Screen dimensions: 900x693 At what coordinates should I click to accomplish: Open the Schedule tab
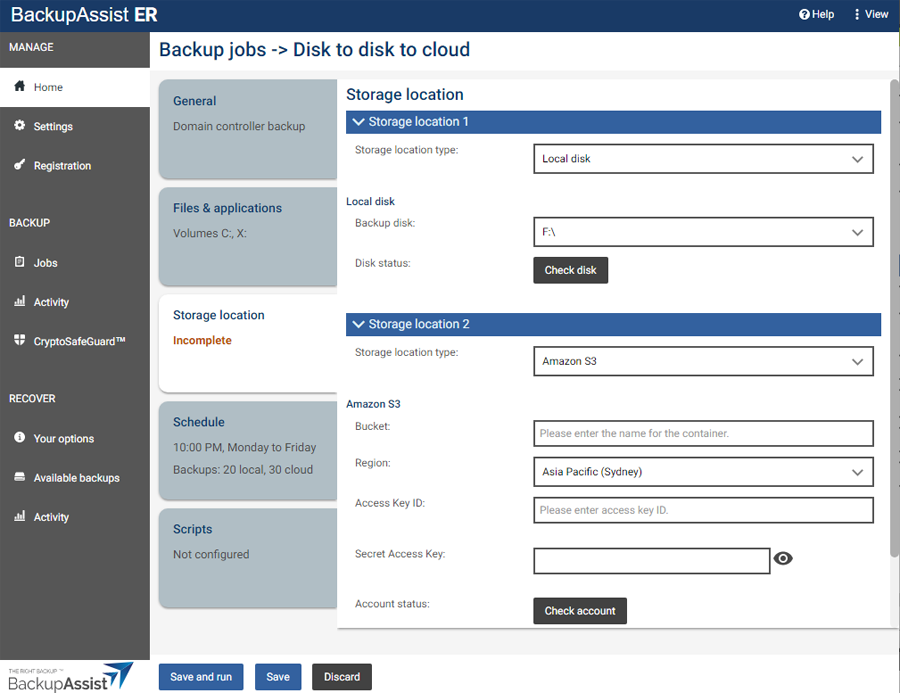pos(248,451)
